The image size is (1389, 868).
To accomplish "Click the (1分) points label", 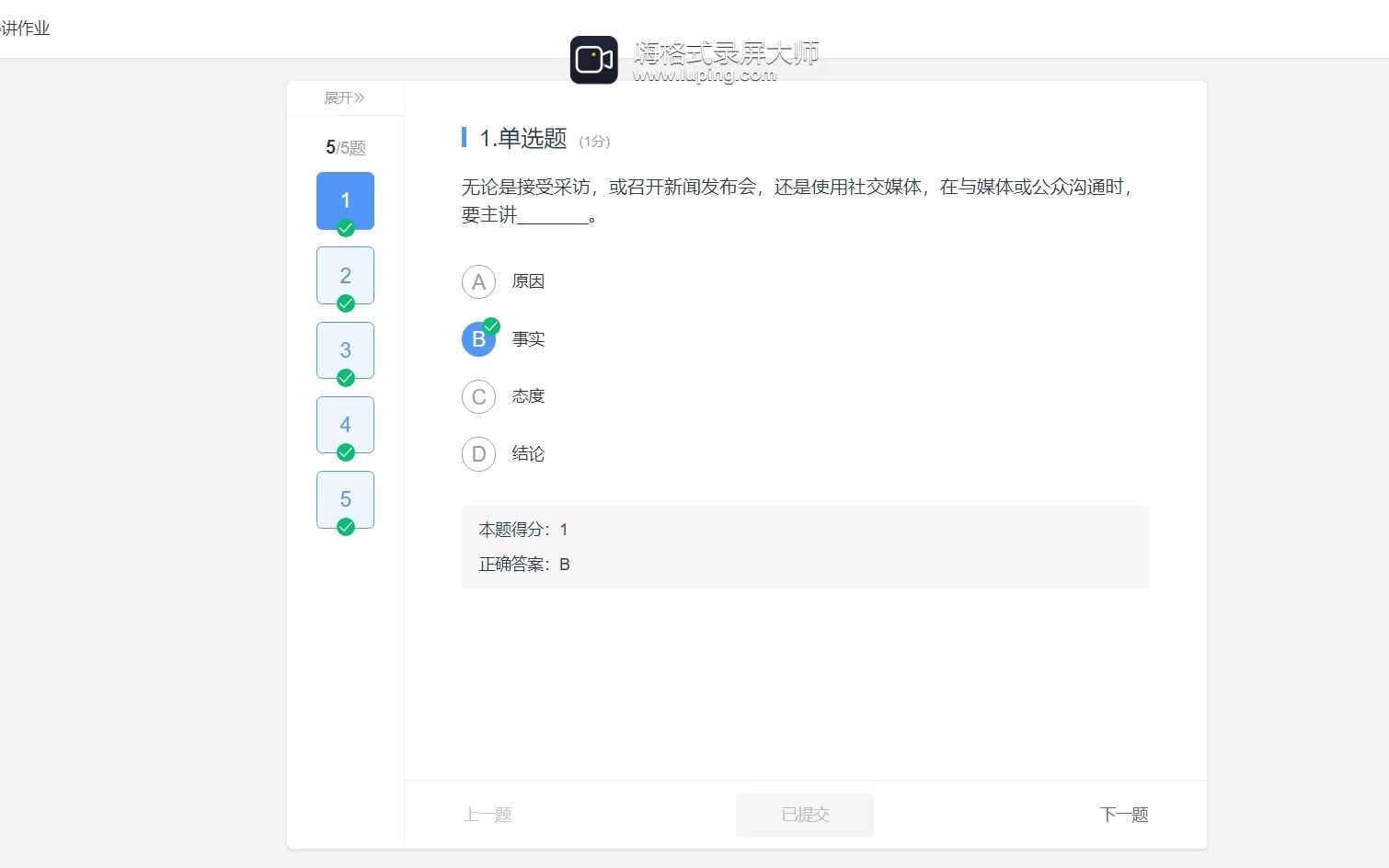I will [x=594, y=141].
